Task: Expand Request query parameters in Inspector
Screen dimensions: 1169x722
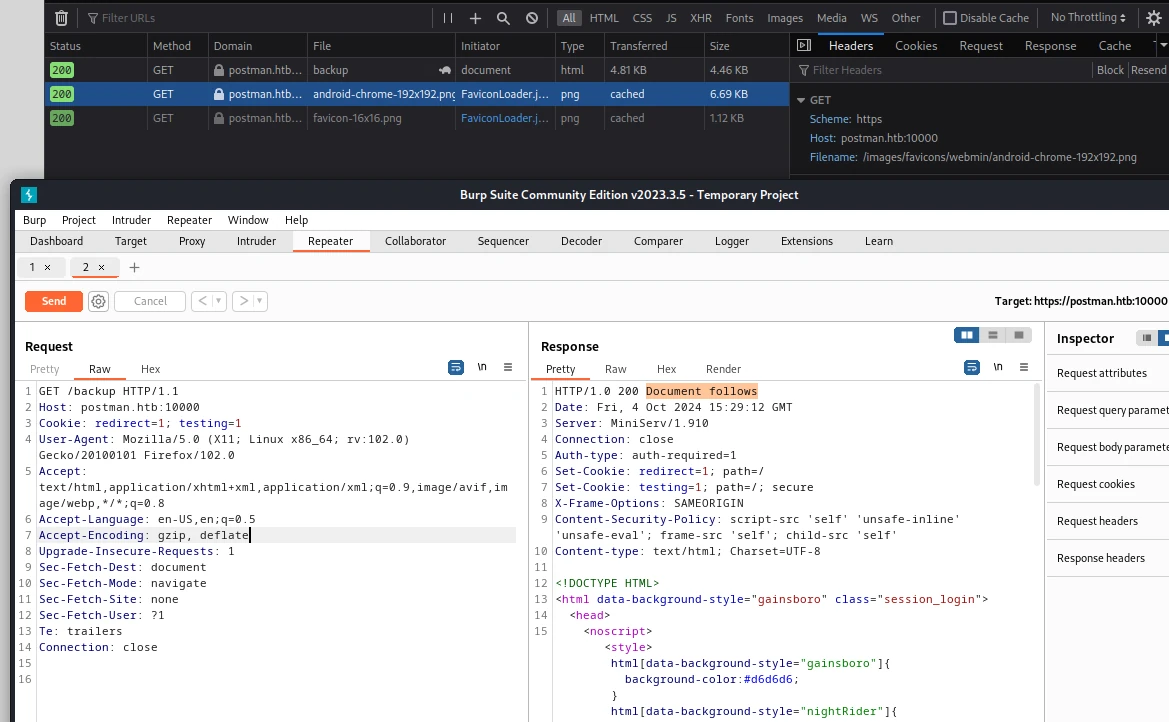Action: pyautogui.click(x=1112, y=410)
